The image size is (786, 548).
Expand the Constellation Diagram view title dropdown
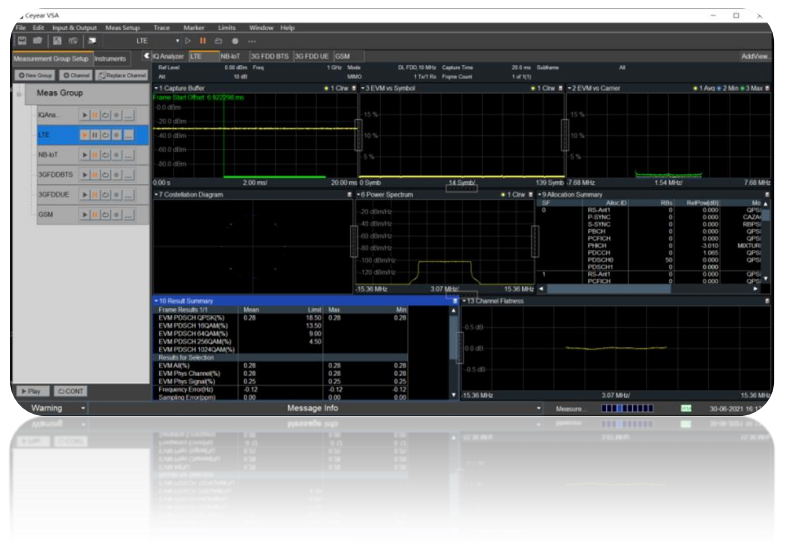point(156,195)
